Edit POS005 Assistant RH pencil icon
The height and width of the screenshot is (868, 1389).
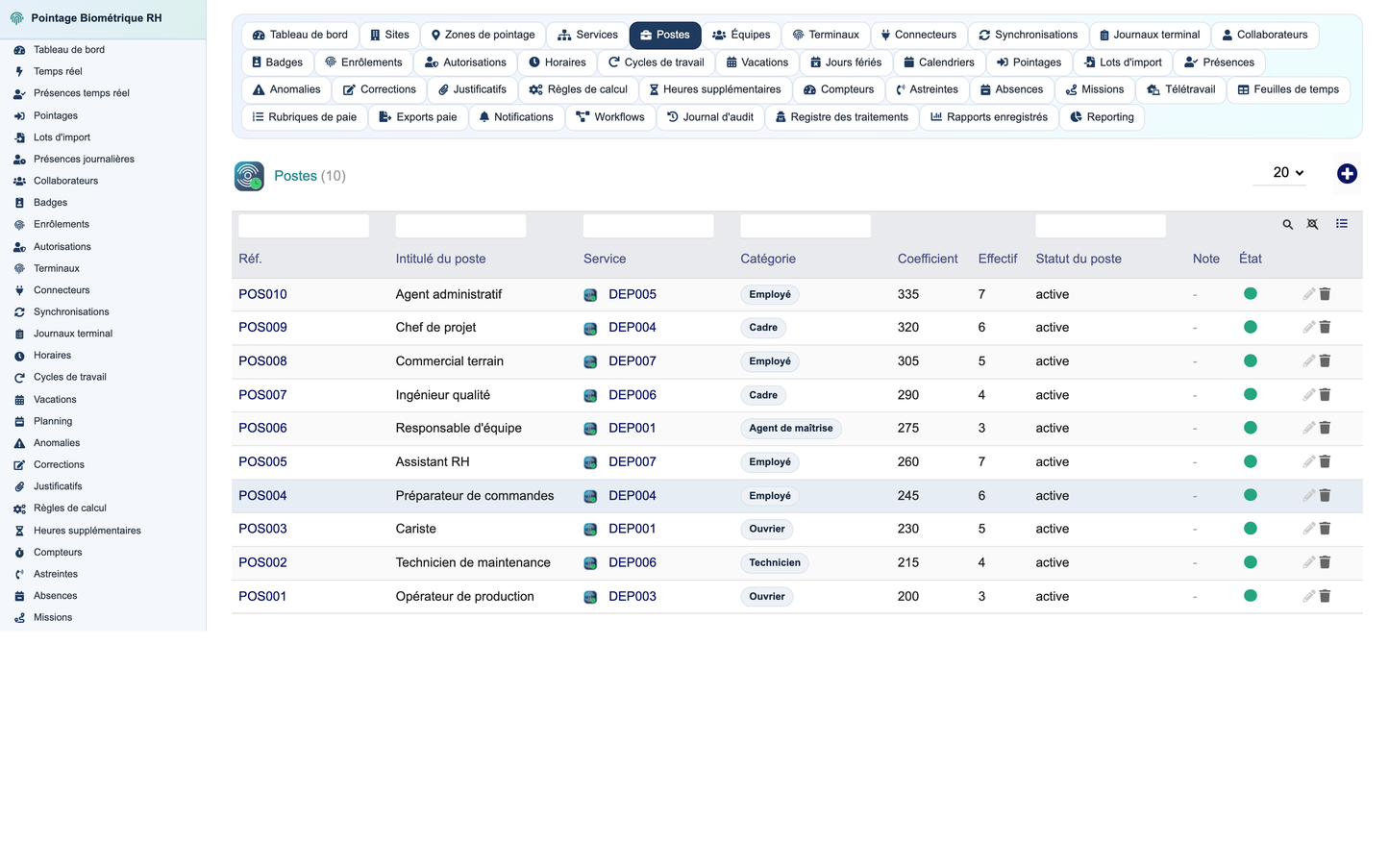(1308, 461)
